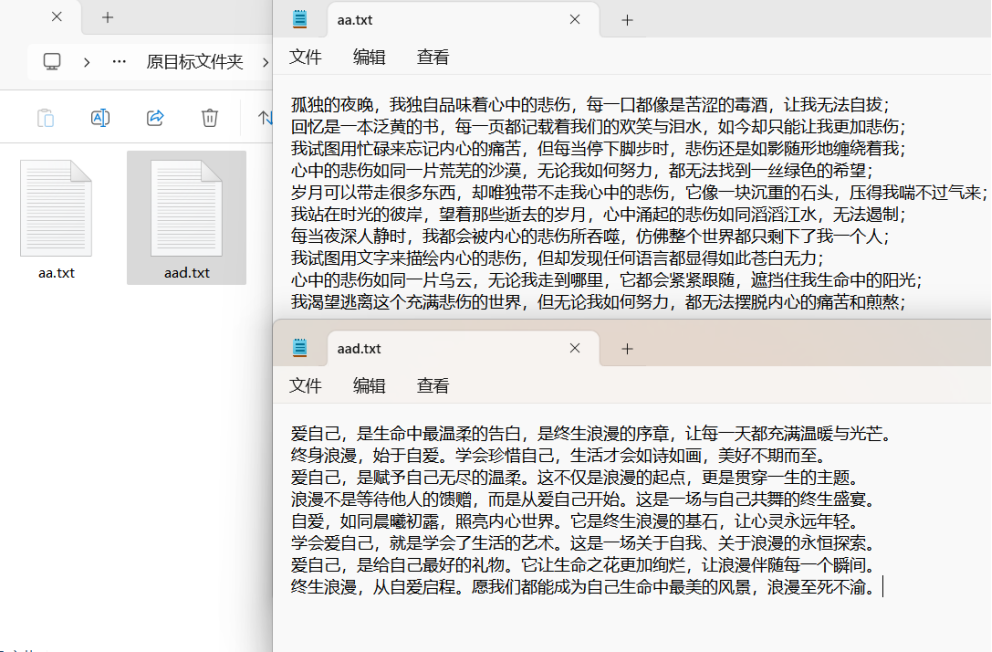Click chevron after the monitor icon
This screenshot has width=992, height=652.
(x=87, y=62)
